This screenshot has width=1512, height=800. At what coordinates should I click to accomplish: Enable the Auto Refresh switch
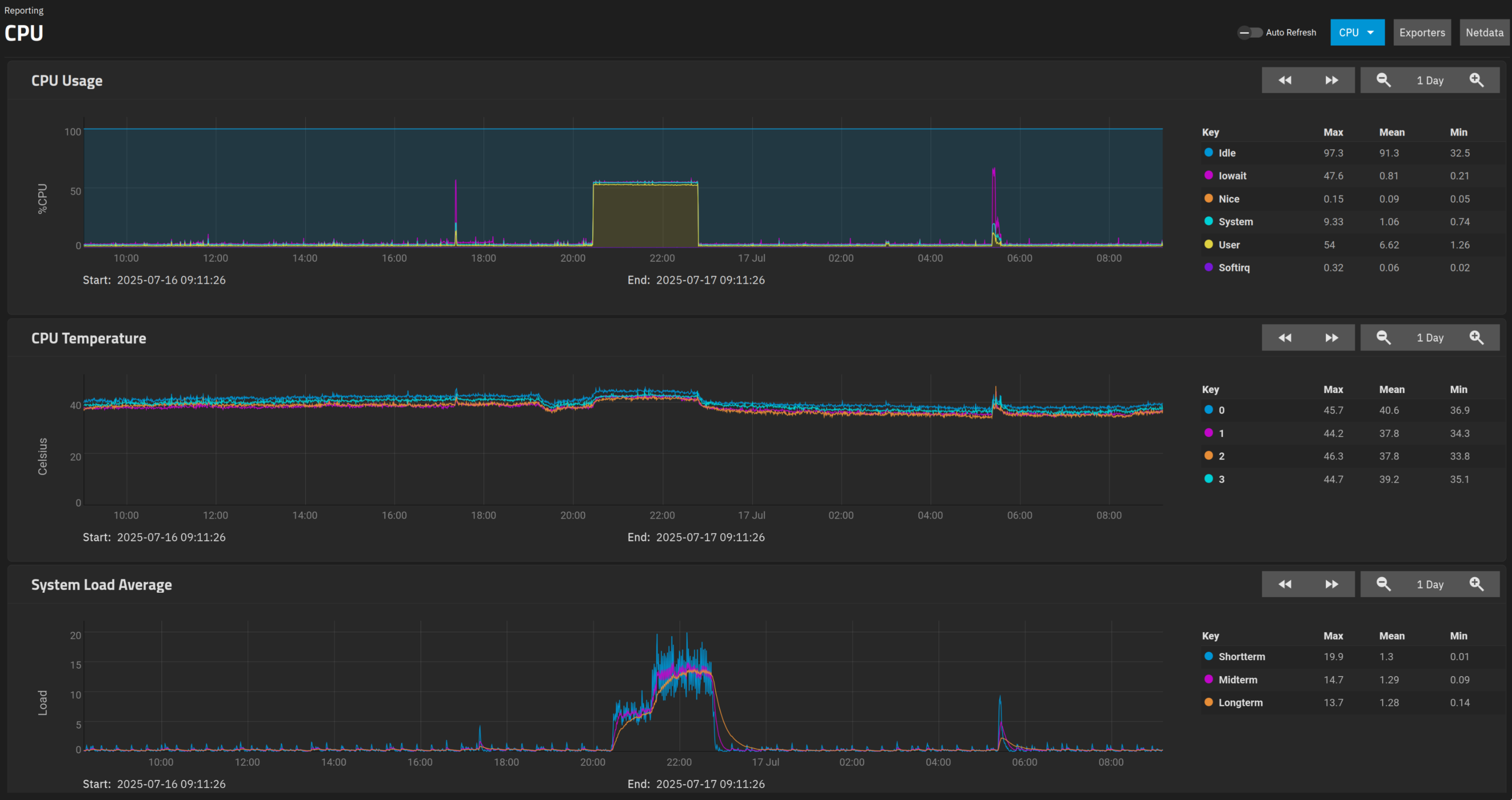[x=1249, y=32]
